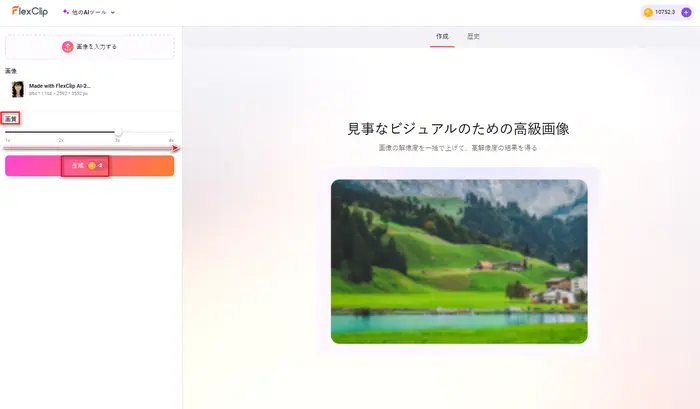Click the 画像を入力する upload area
Image resolution: width=700 pixels, height=409 pixels.
[90, 47]
